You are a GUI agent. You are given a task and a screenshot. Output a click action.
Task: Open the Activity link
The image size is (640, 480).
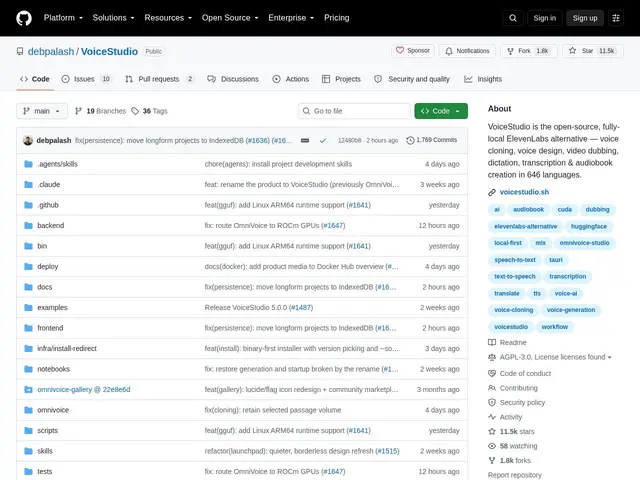(x=505, y=417)
